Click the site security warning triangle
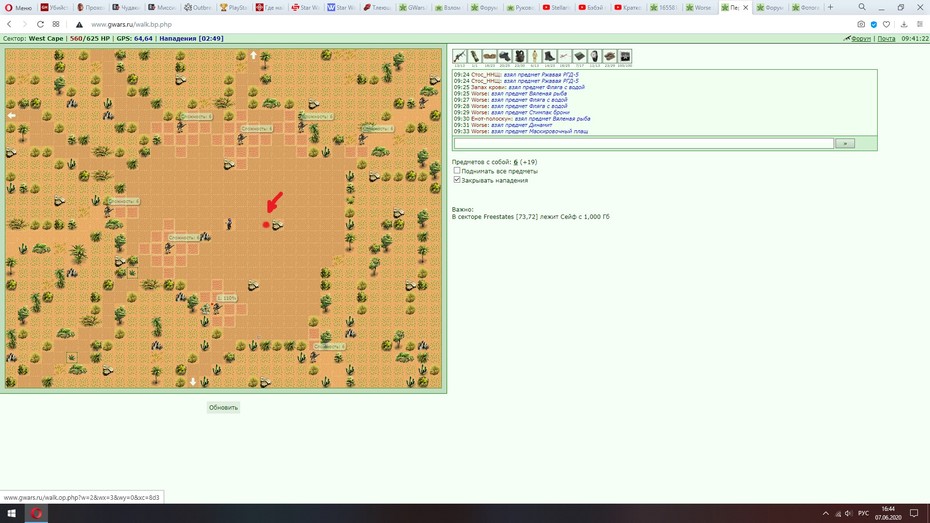 (x=79, y=24)
